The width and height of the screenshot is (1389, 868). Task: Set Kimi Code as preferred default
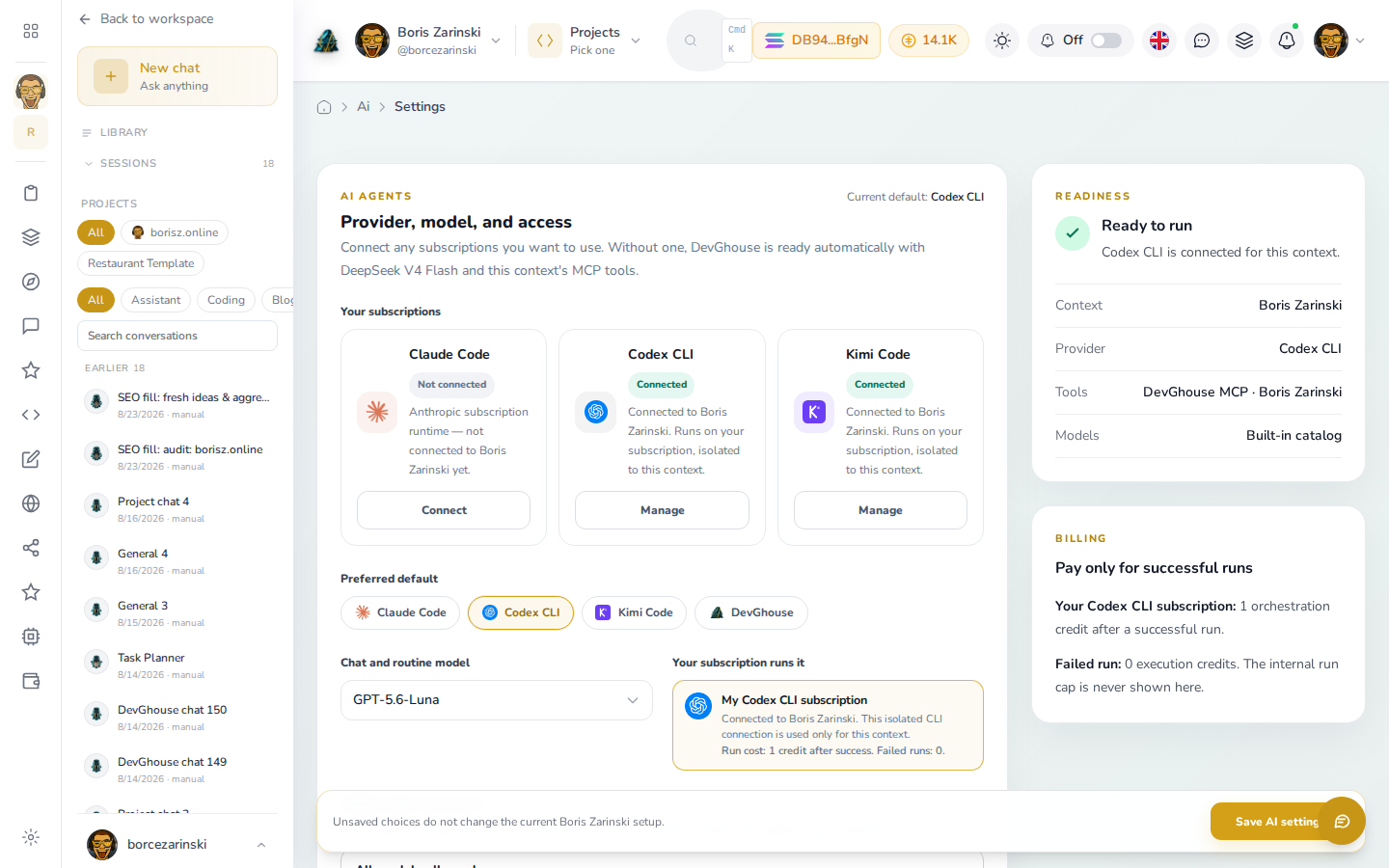(x=634, y=612)
